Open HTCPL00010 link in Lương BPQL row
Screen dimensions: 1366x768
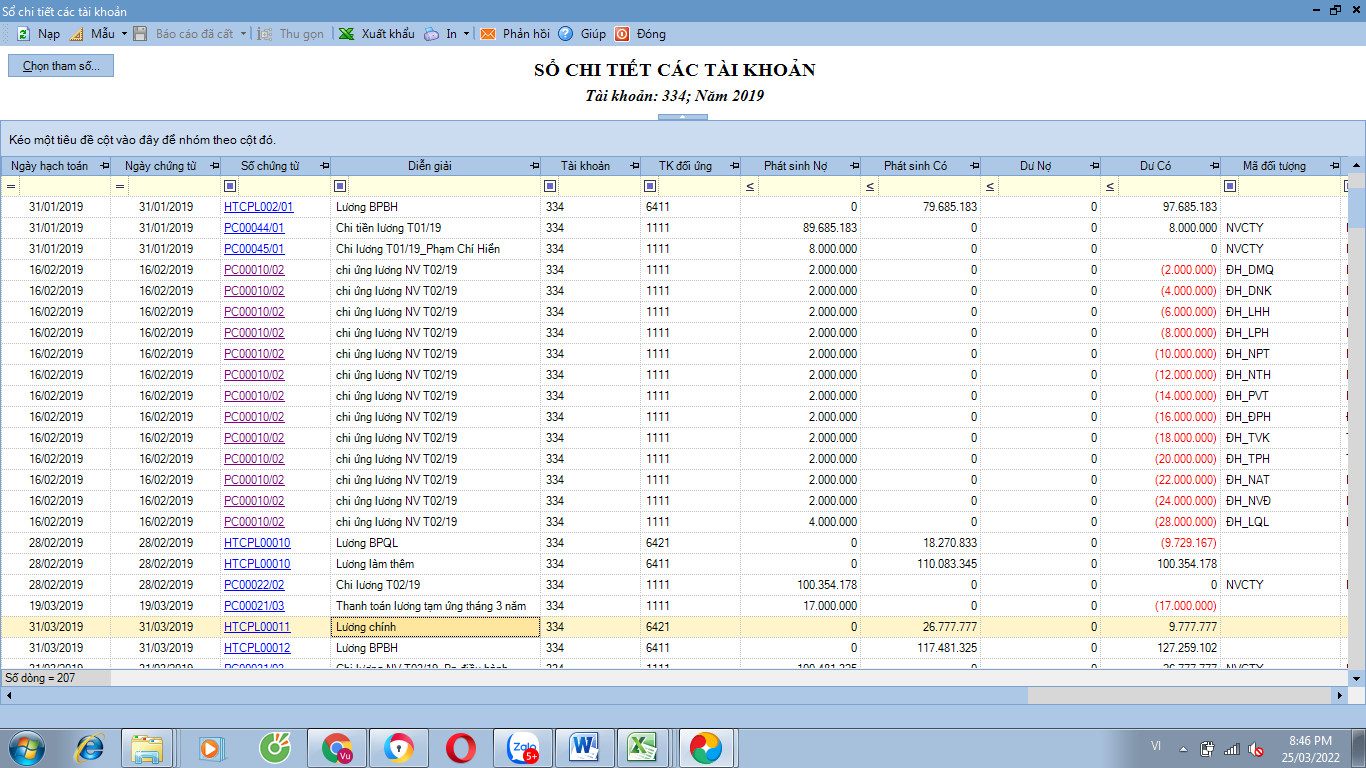[257, 543]
